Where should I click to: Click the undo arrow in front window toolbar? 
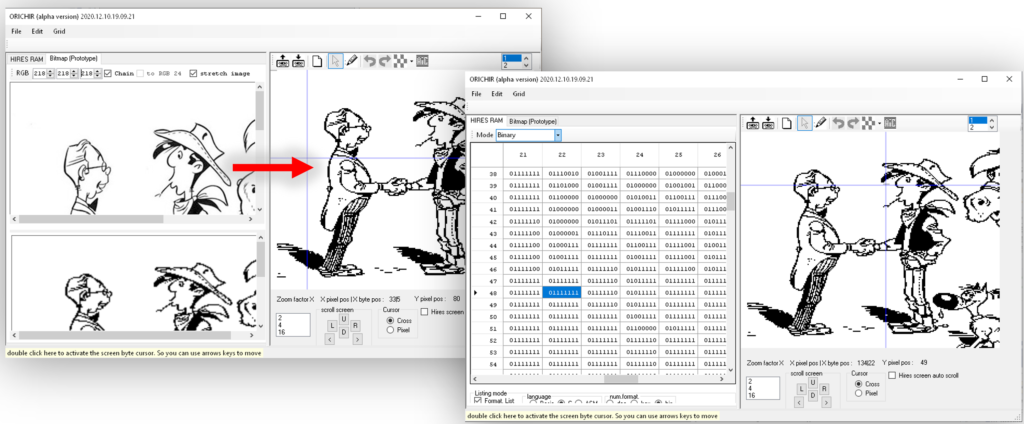pos(838,122)
